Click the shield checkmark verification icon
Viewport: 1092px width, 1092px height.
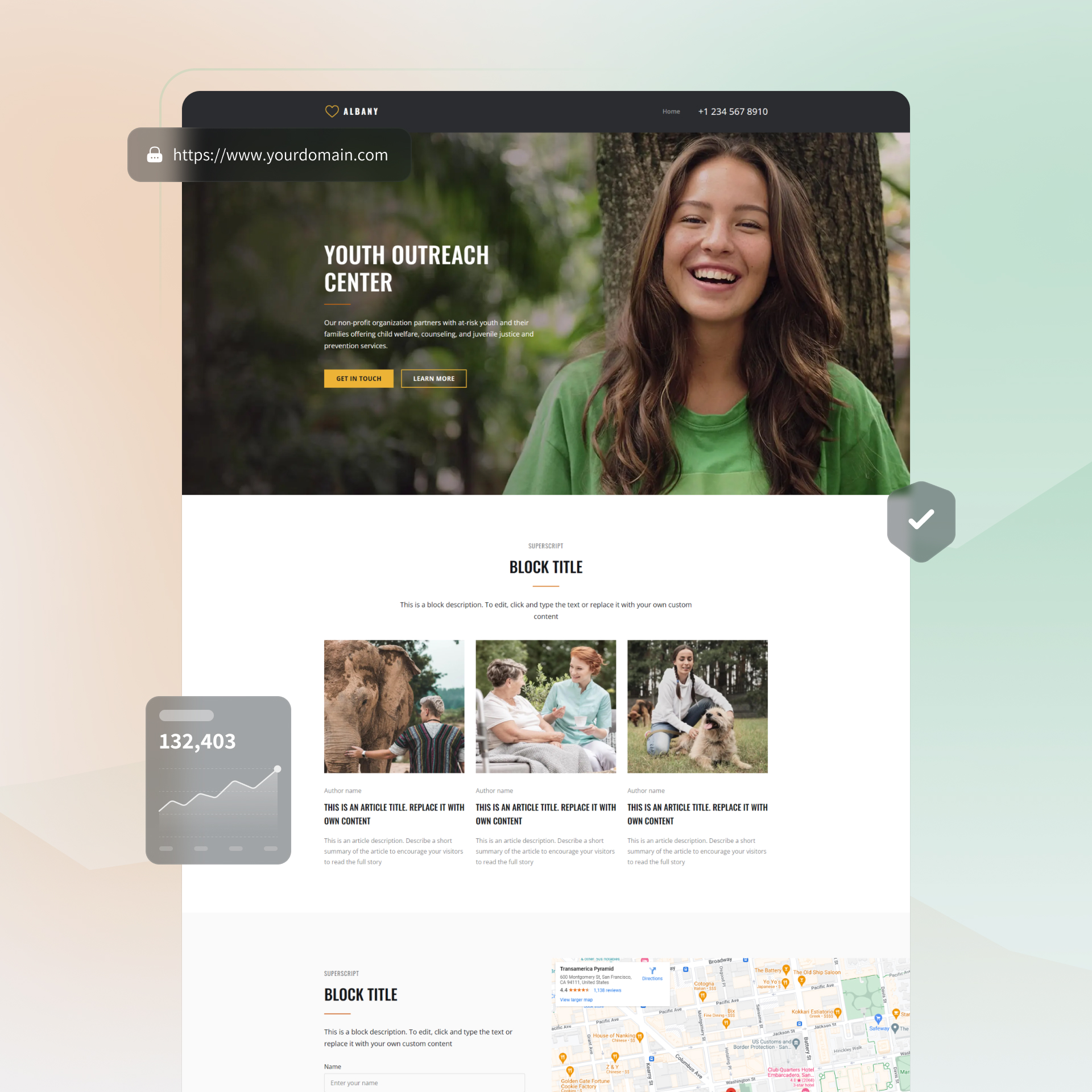coord(921,518)
